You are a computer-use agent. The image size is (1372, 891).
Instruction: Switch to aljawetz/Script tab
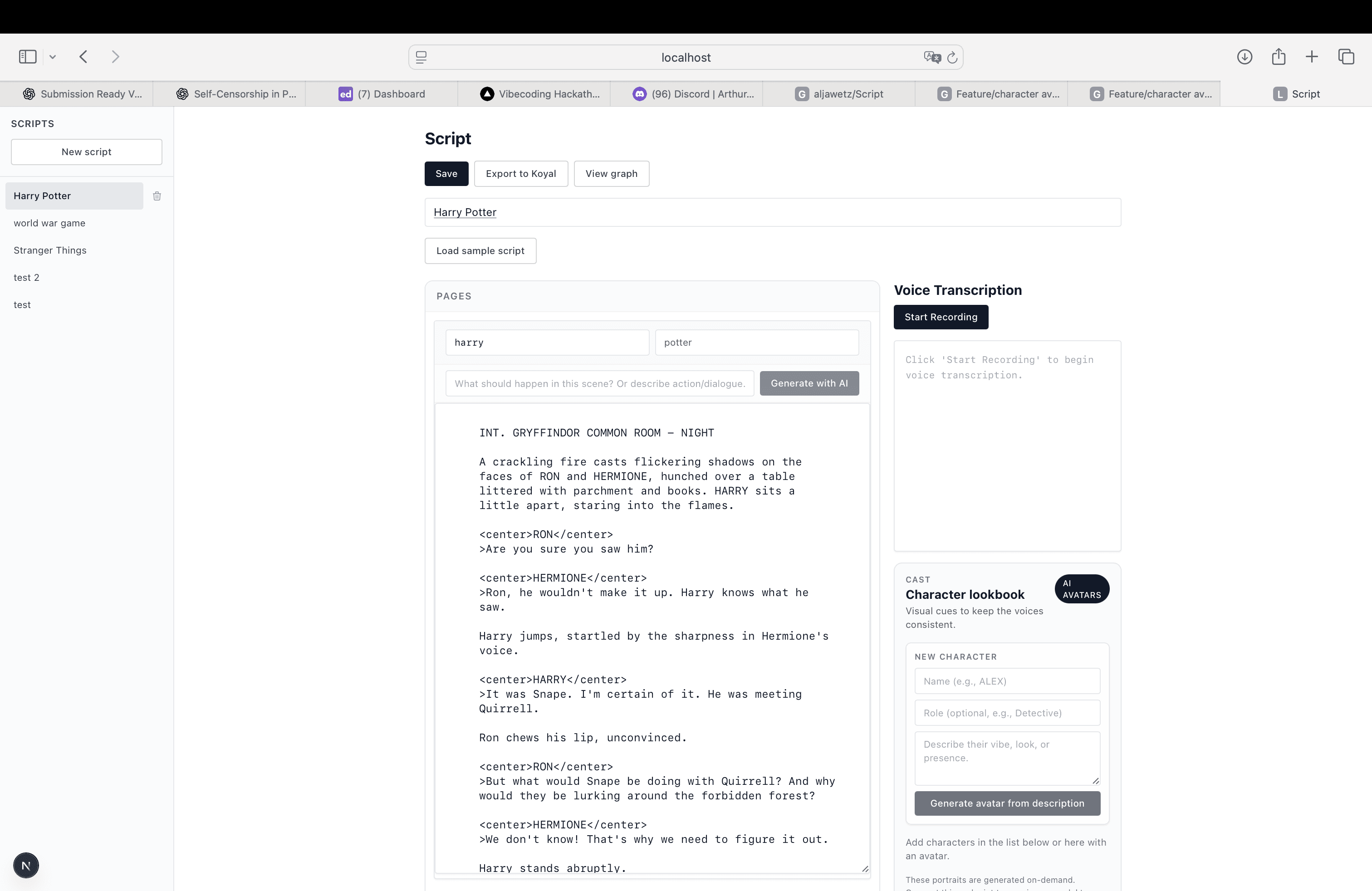(x=839, y=94)
